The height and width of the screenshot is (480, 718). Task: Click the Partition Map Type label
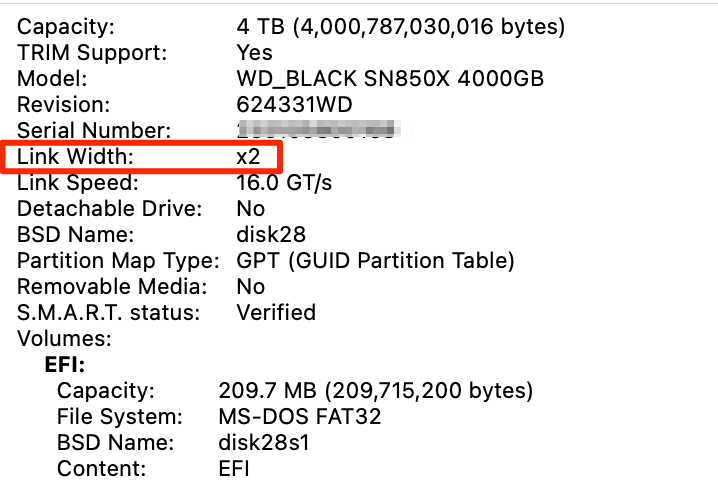(119, 261)
